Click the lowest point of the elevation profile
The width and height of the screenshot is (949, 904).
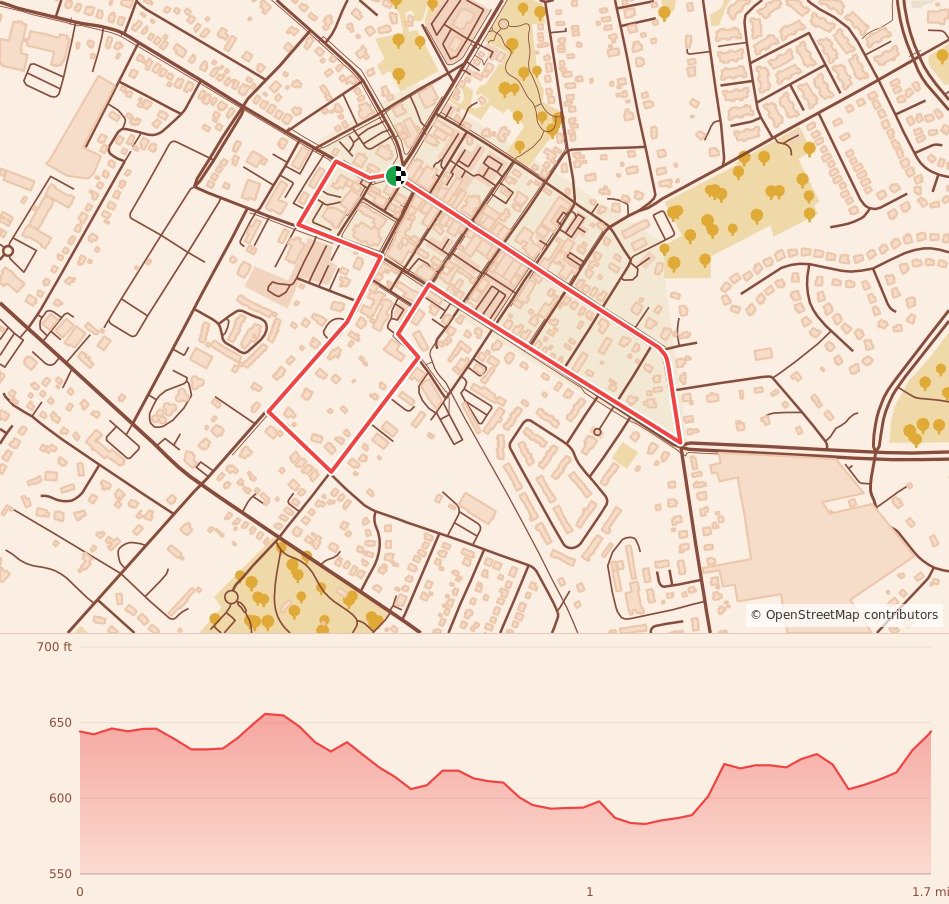(643, 824)
